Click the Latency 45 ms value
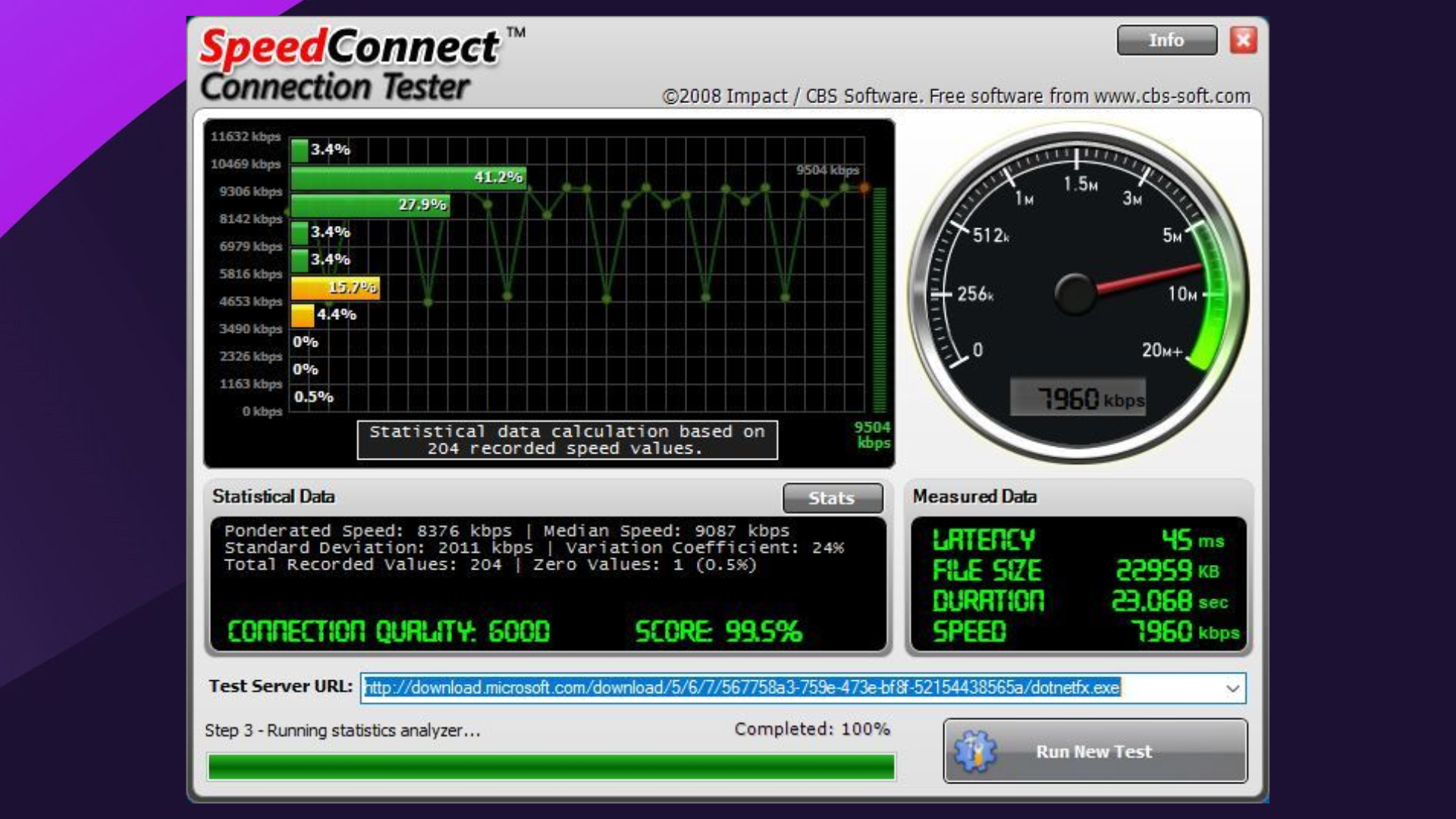The width and height of the screenshot is (1456, 819). pyautogui.click(x=1193, y=540)
